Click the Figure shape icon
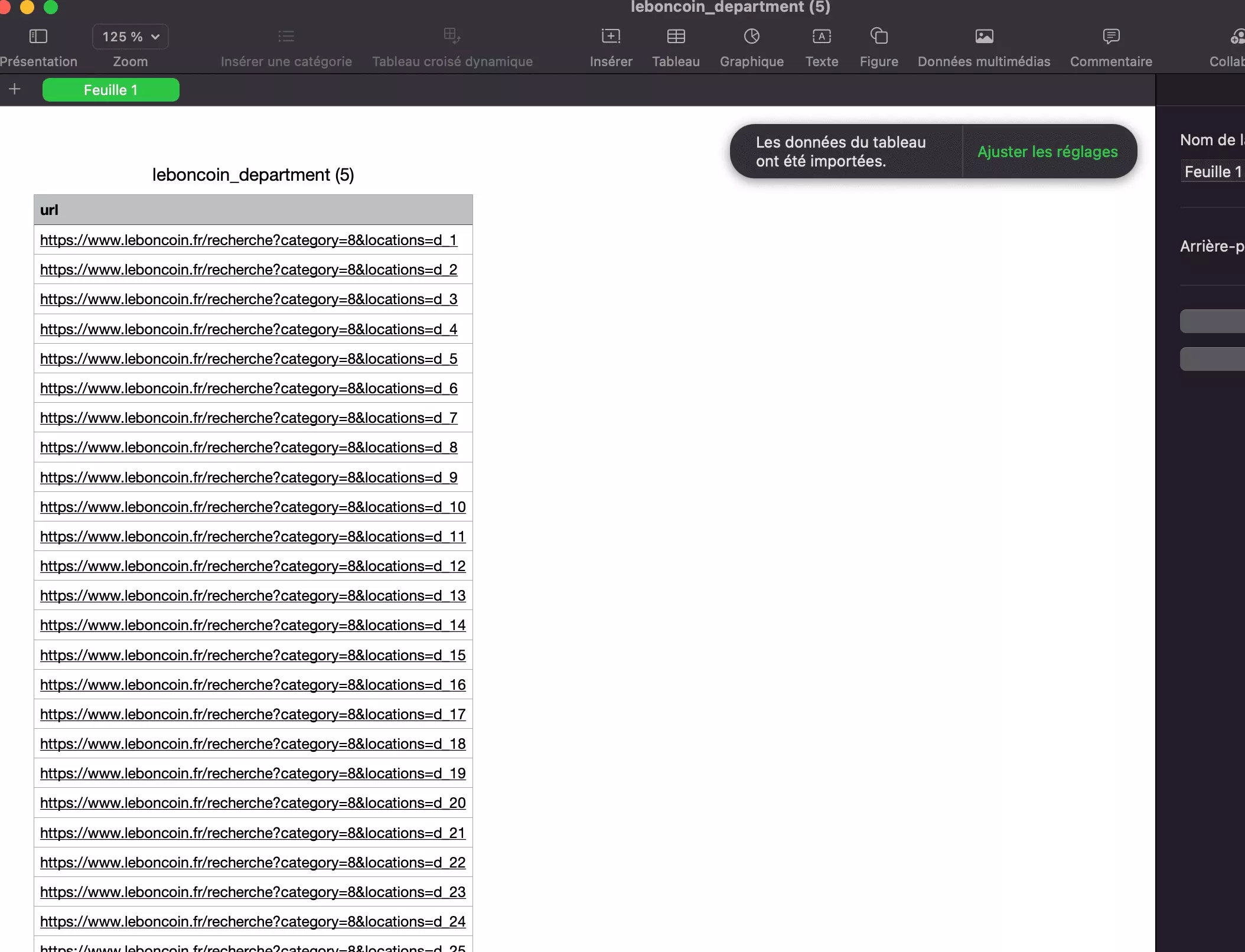Viewport: 1245px width, 952px height. click(879, 37)
